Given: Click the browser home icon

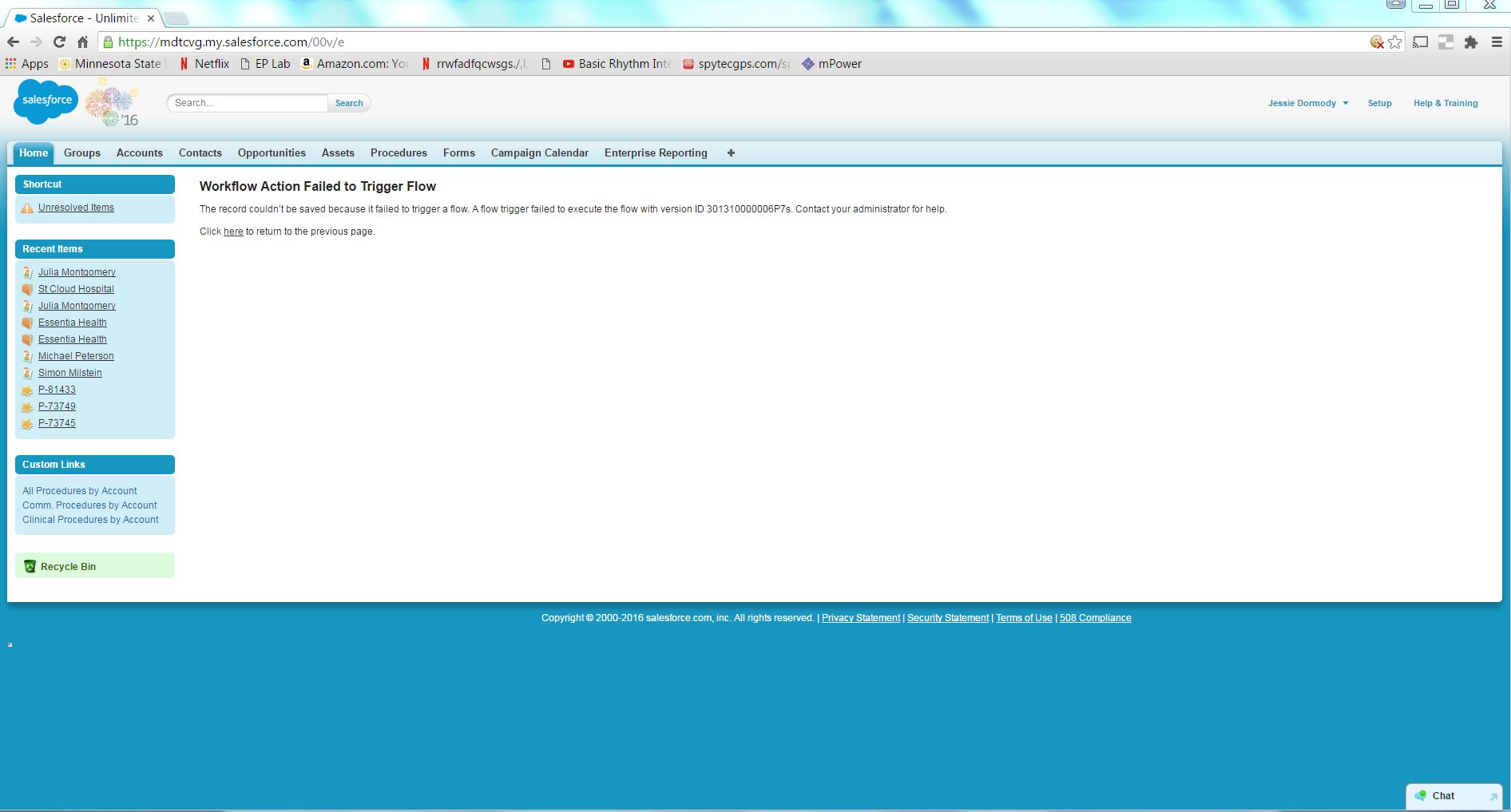Looking at the screenshot, I should click(x=82, y=42).
